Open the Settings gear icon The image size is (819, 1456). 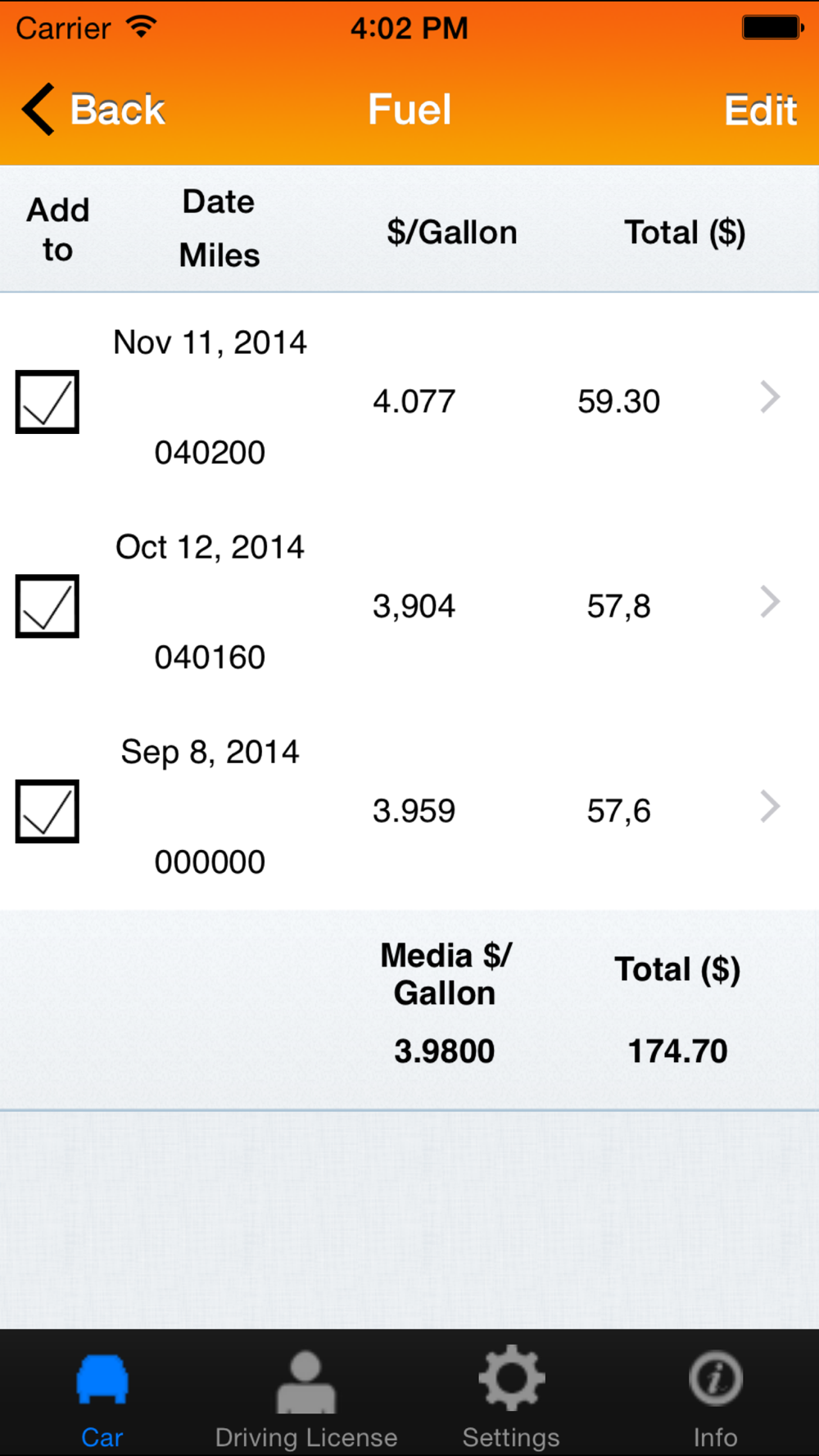511,1378
